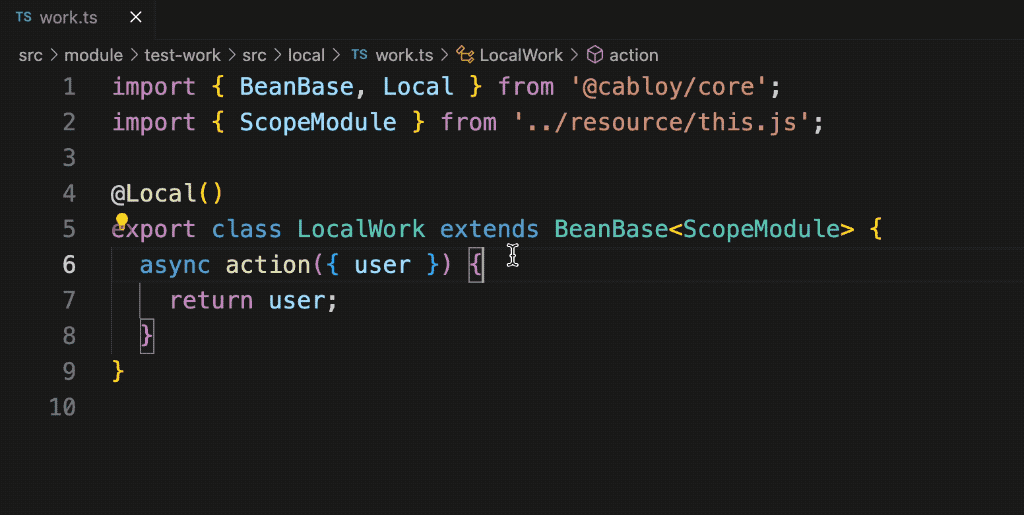This screenshot has height=515, width=1024.
Task: Click line number 2 in the gutter
Action: pyautogui.click(x=69, y=122)
